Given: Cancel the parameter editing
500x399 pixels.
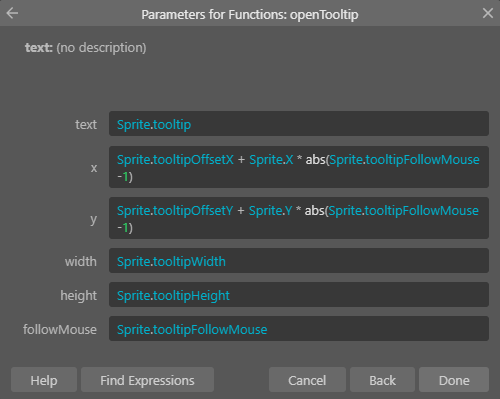Looking at the screenshot, I should [307, 380].
